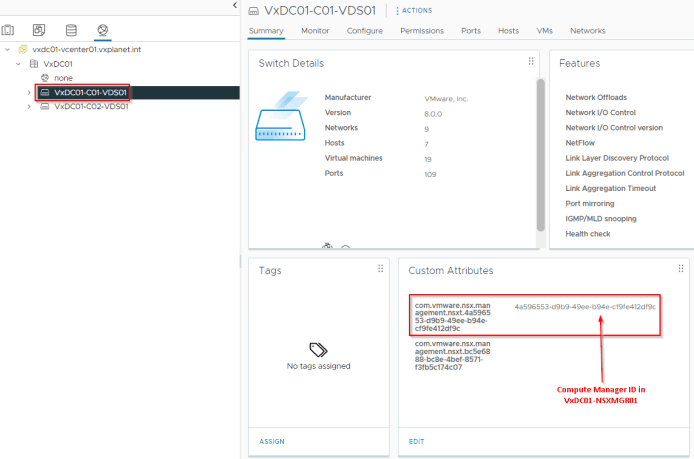Viewport: 694px width, 459px height.
Task: Click the 'Network Offloads' feature entry
Action: (x=596, y=97)
